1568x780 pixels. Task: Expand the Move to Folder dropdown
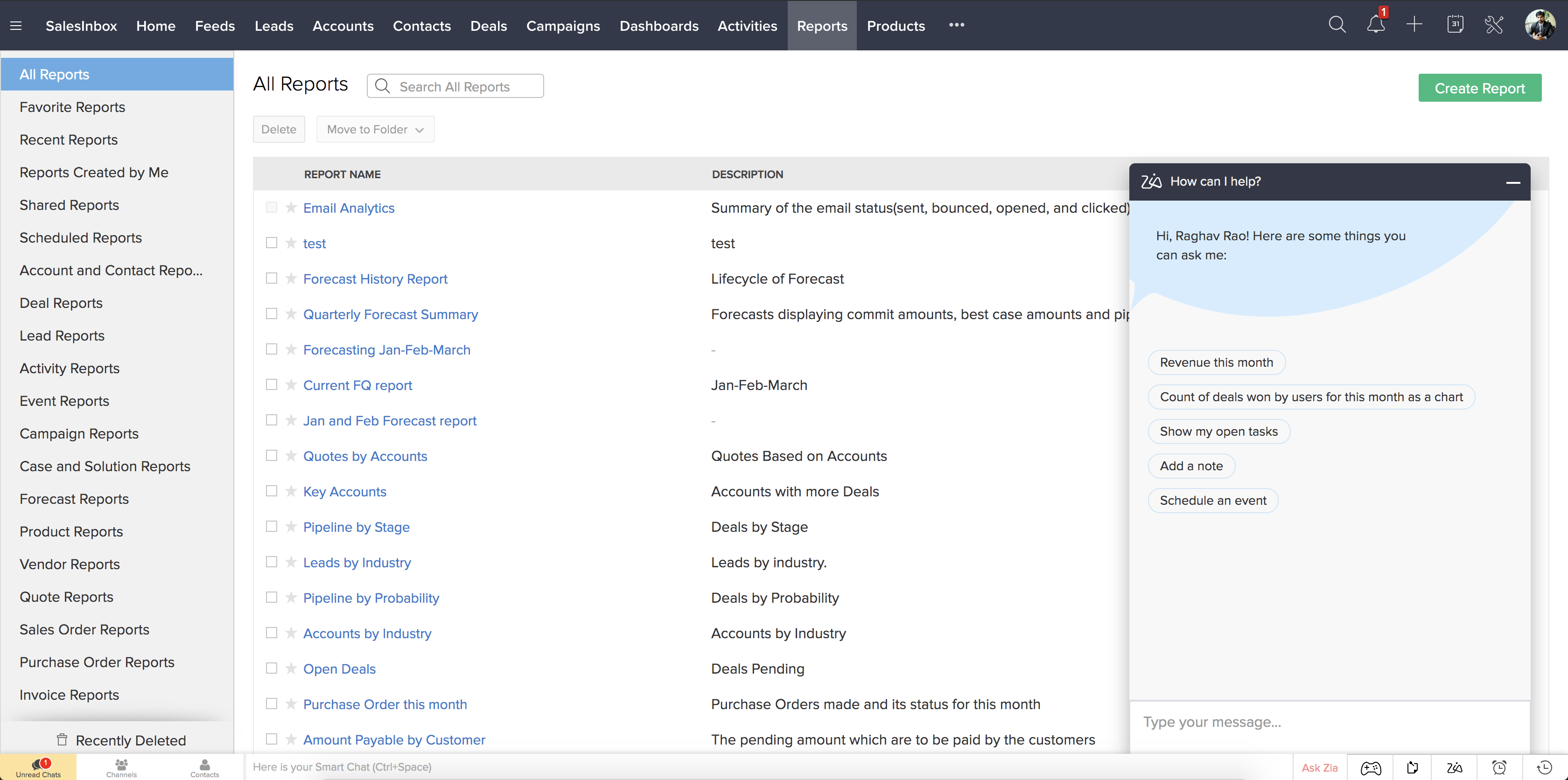(375, 130)
